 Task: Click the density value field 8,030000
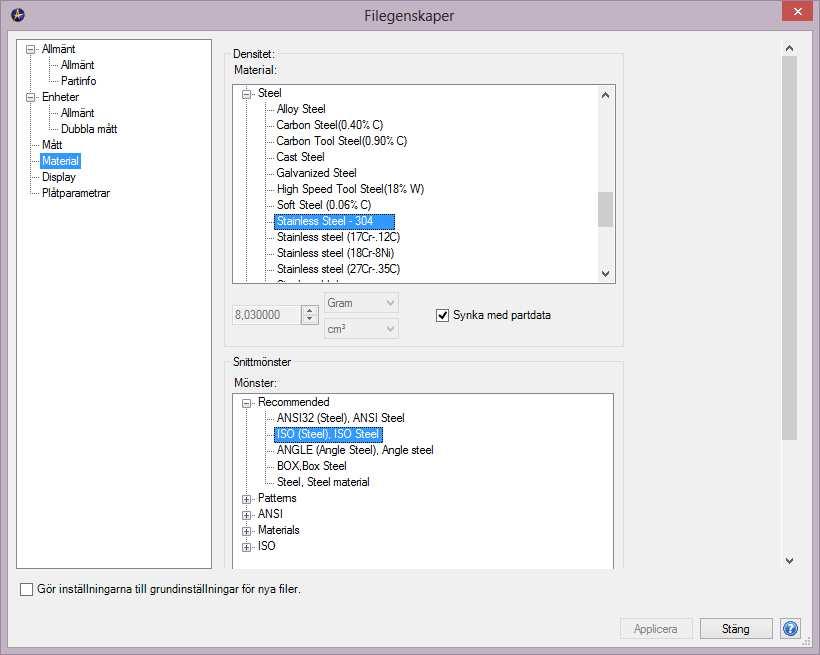click(x=266, y=315)
